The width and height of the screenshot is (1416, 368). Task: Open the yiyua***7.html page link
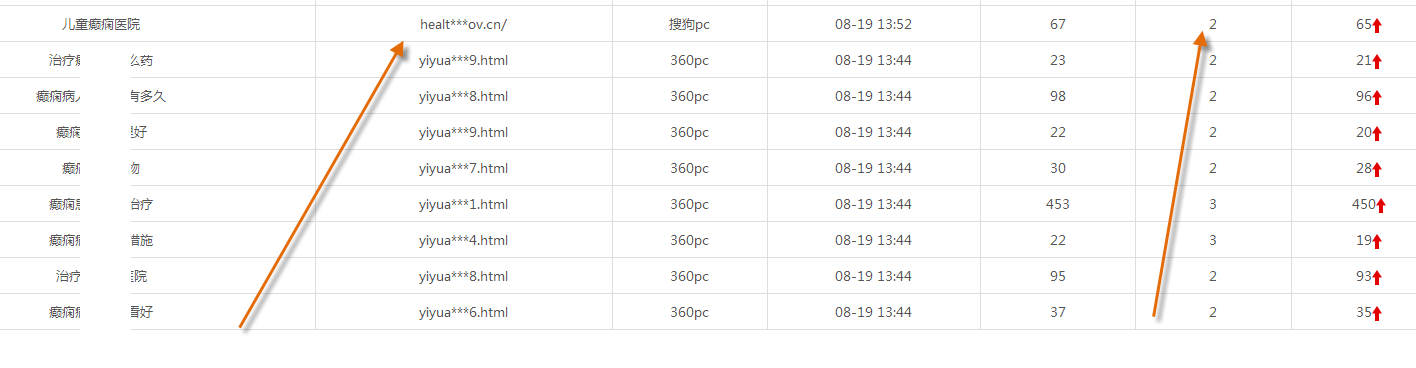pyautogui.click(x=463, y=168)
